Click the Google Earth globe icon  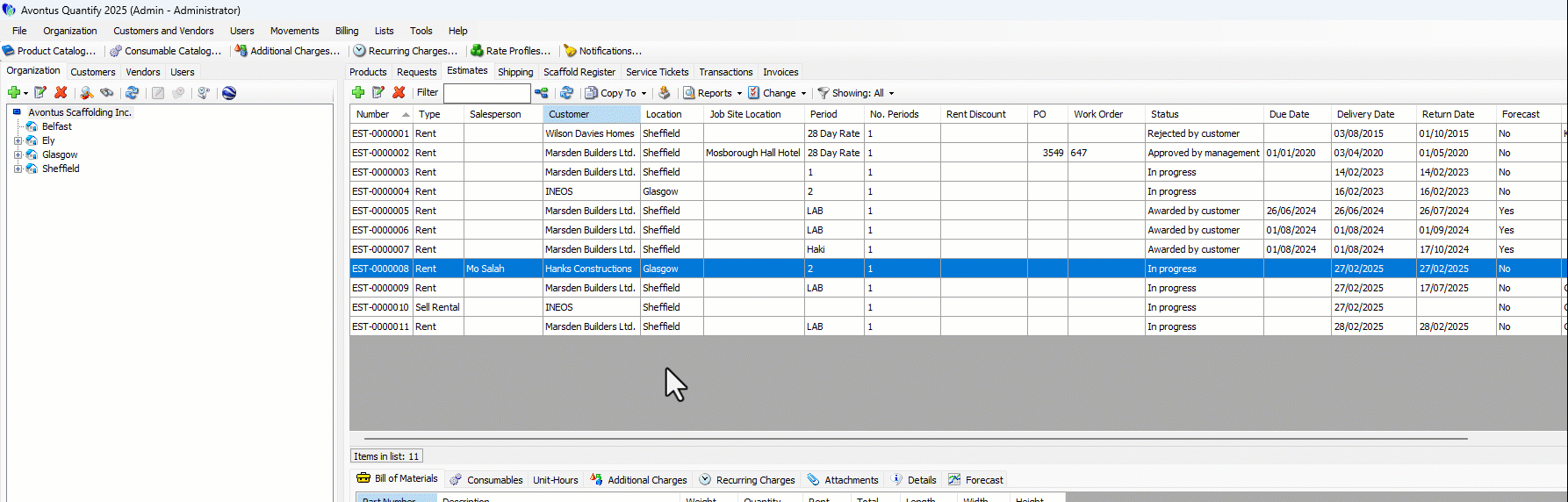pyautogui.click(x=229, y=93)
